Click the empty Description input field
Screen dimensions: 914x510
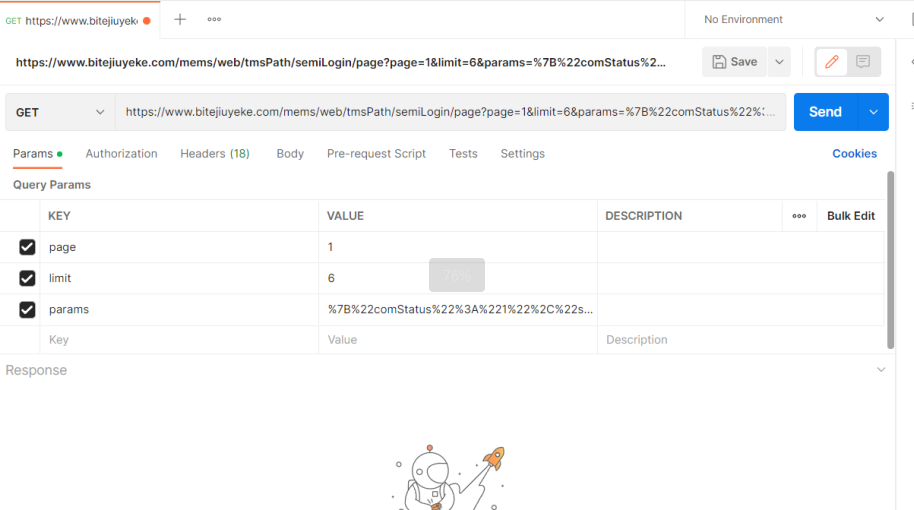[740, 340]
